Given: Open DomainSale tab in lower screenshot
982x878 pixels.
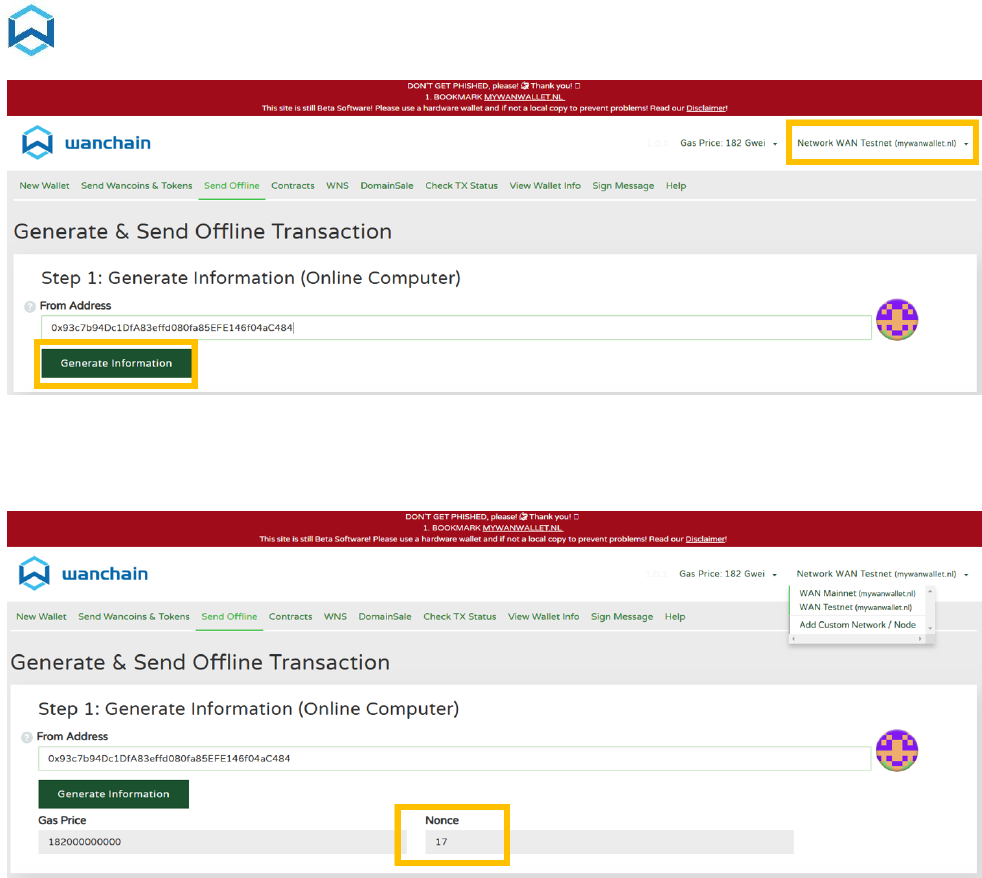Looking at the screenshot, I should coord(385,617).
